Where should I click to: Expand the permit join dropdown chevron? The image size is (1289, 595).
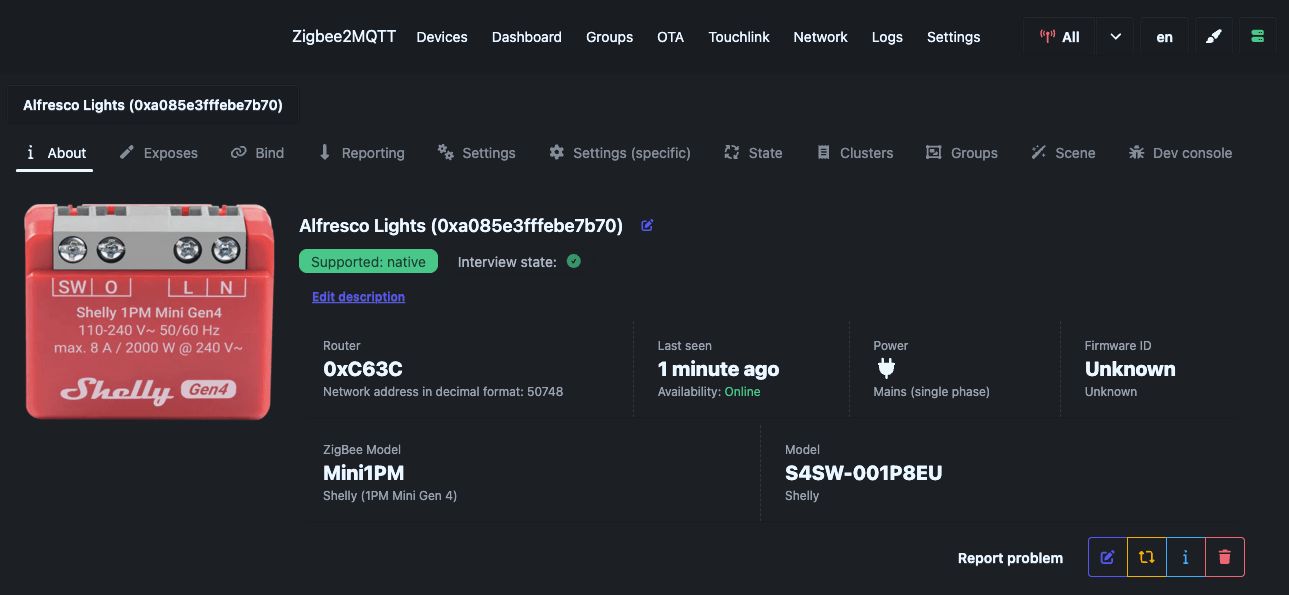click(1115, 37)
